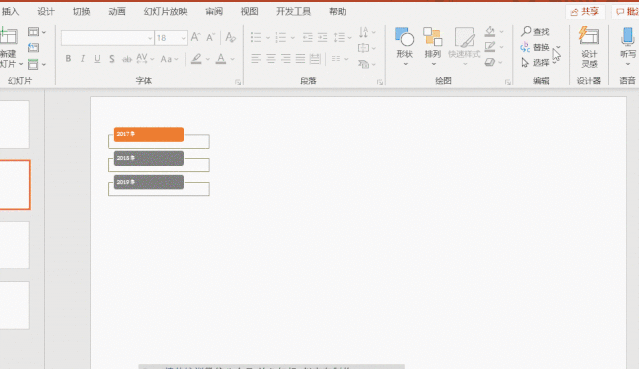Decrease the list indent level

pyautogui.click(x=308, y=38)
